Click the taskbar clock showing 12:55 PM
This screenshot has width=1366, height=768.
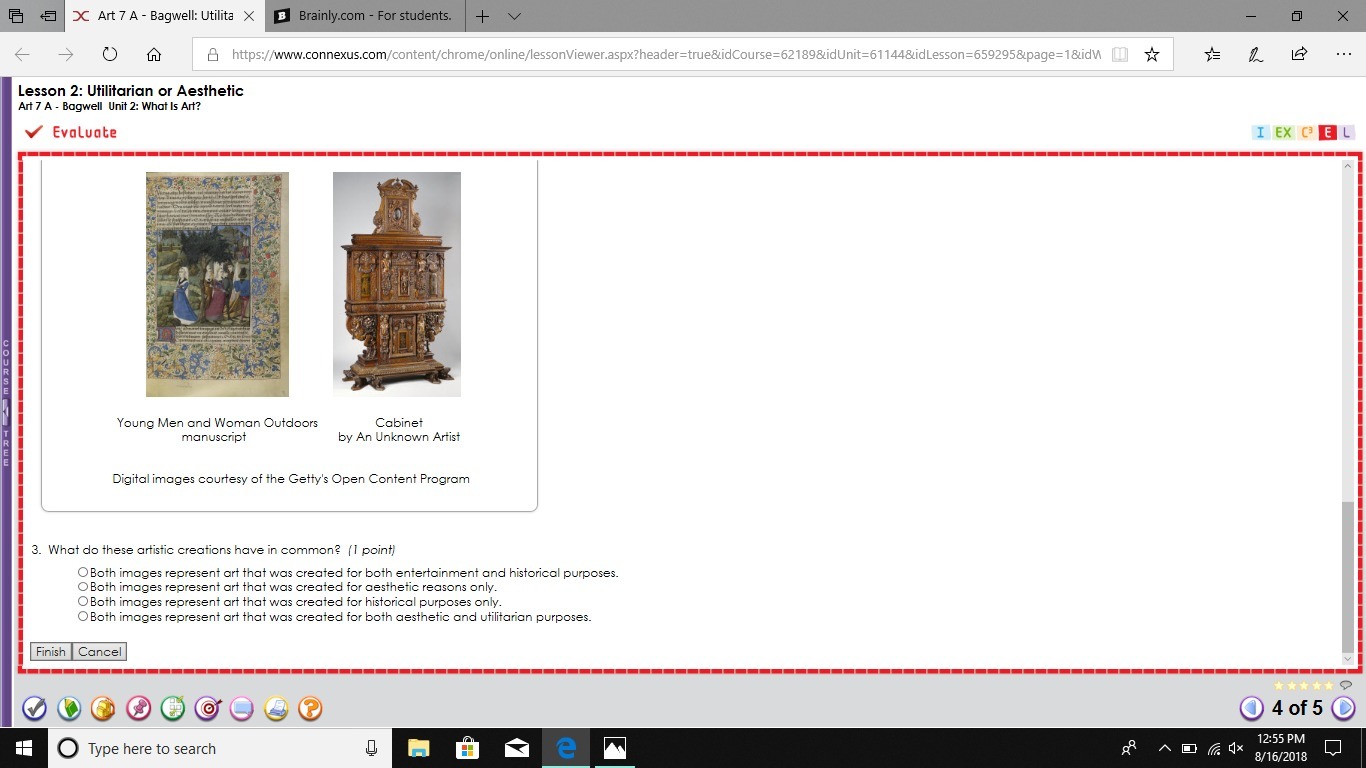click(1281, 748)
